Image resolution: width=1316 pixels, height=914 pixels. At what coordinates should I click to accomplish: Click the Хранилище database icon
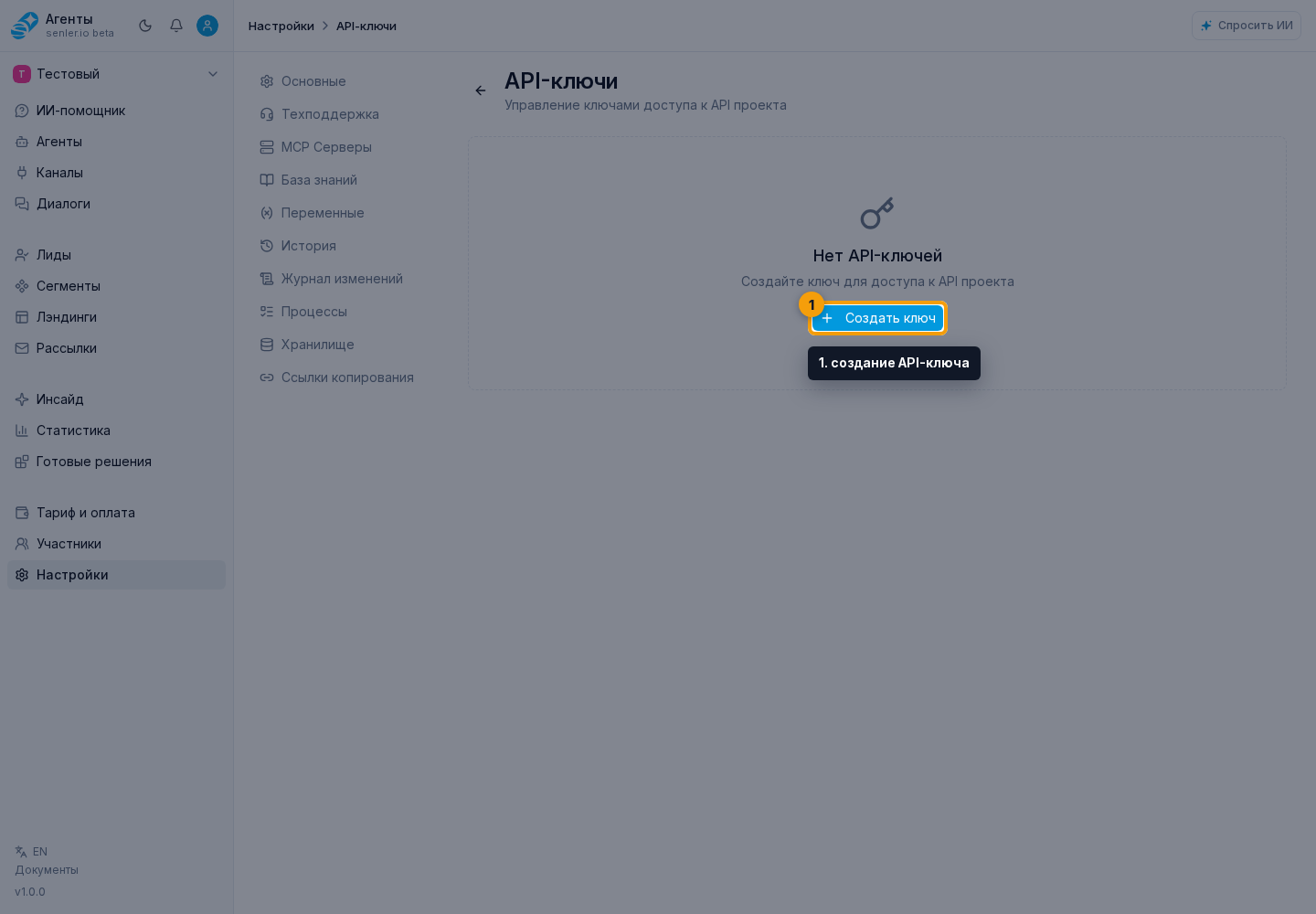[267, 345]
